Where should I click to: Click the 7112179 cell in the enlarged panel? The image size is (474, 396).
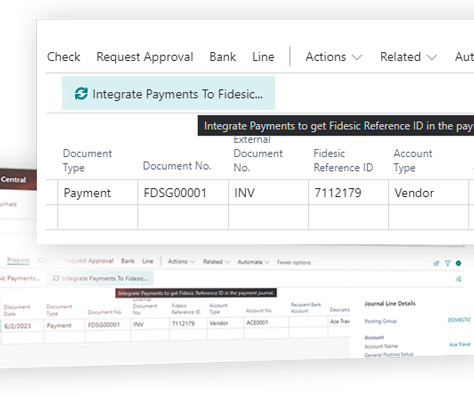(x=348, y=193)
